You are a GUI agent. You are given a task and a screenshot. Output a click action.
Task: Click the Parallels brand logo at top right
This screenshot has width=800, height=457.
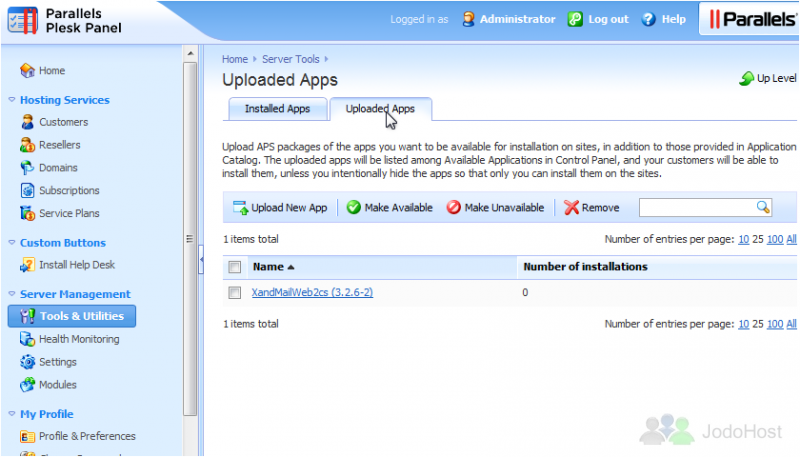click(753, 19)
